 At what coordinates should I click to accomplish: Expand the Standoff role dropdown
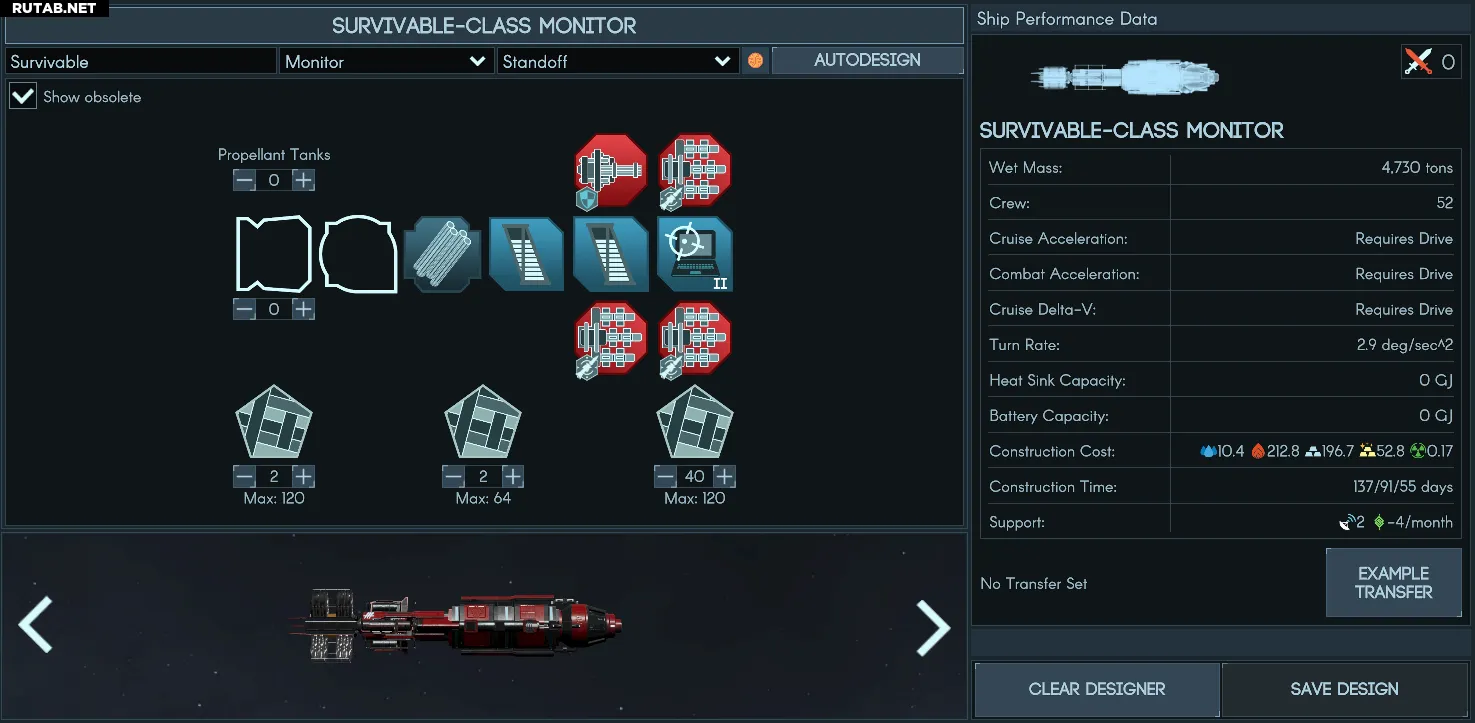coord(618,61)
